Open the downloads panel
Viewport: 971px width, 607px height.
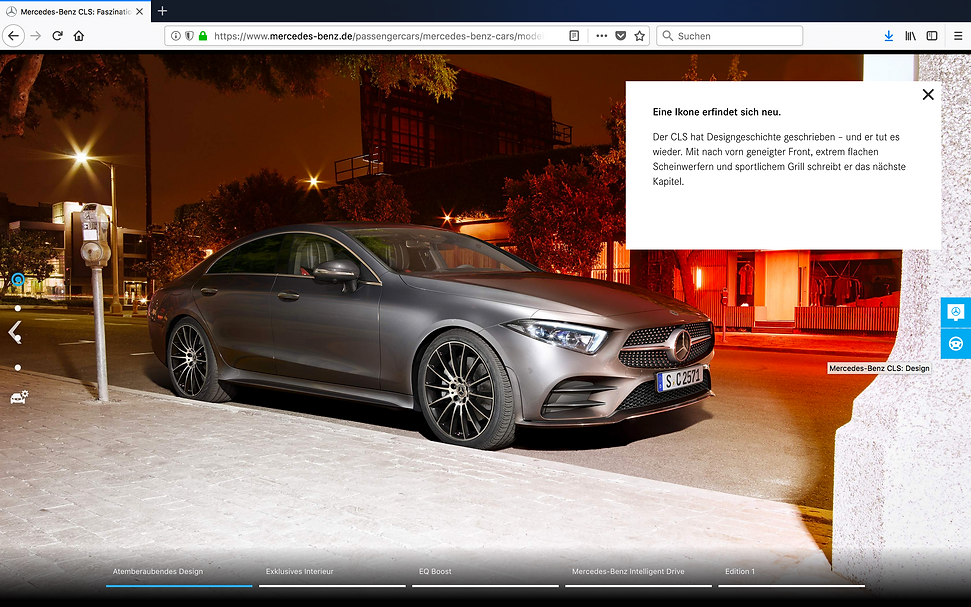click(889, 36)
